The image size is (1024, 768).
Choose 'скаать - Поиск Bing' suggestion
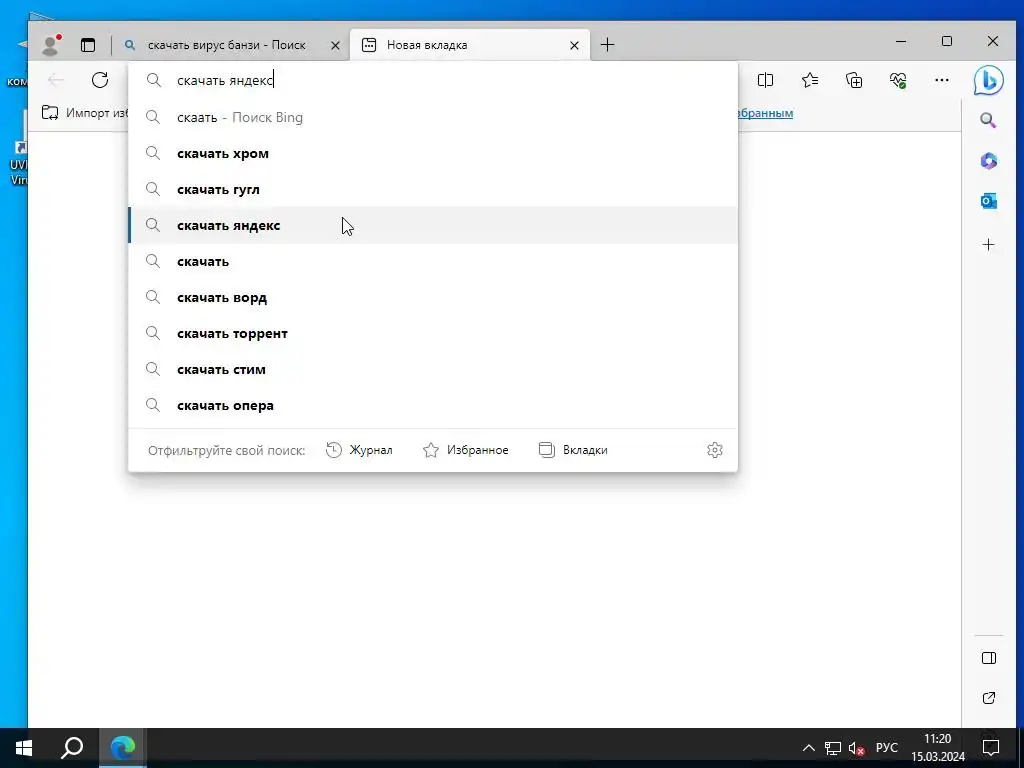(433, 118)
